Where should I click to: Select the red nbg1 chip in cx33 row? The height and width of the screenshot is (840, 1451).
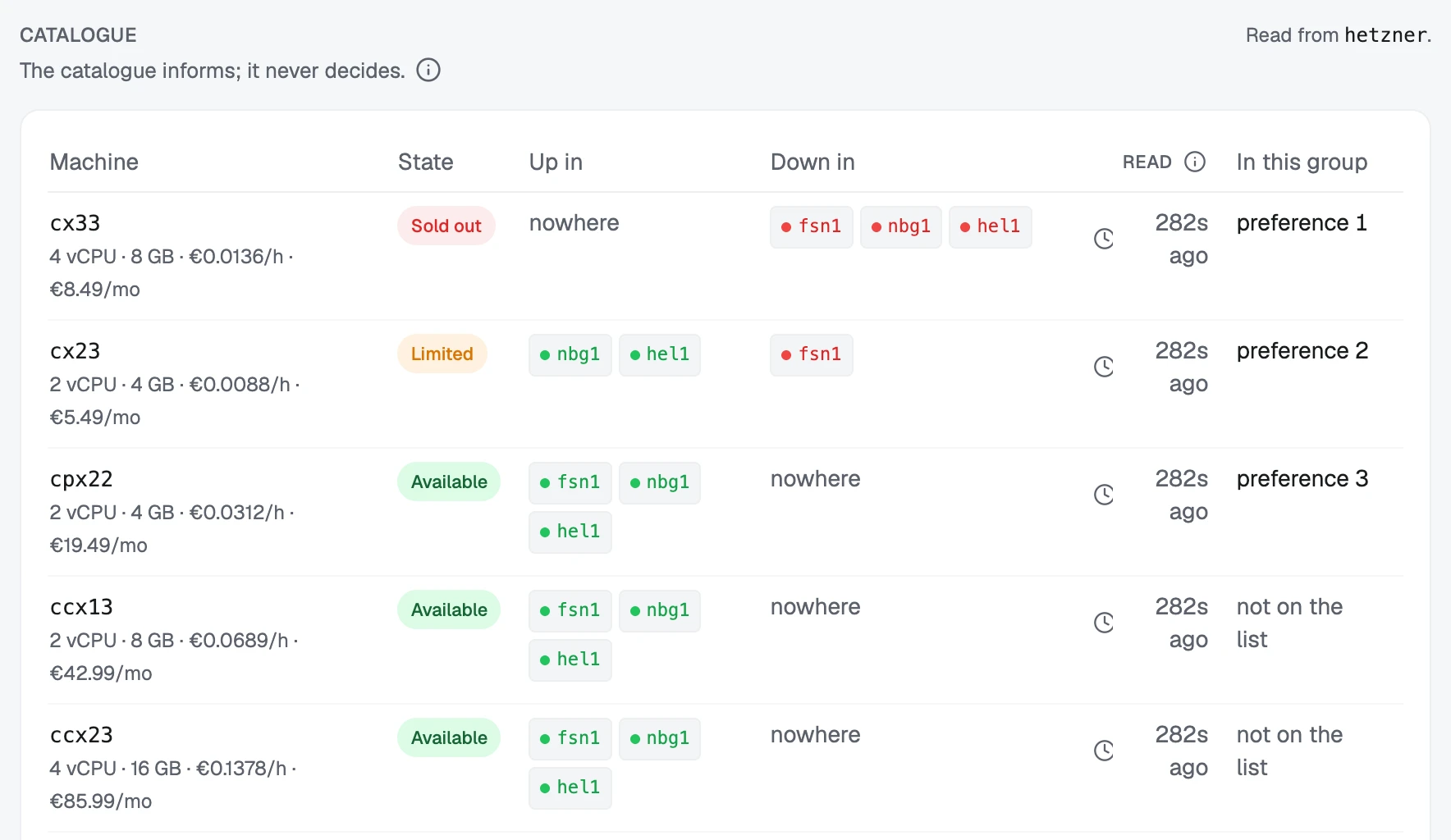click(x=901, y=226)
